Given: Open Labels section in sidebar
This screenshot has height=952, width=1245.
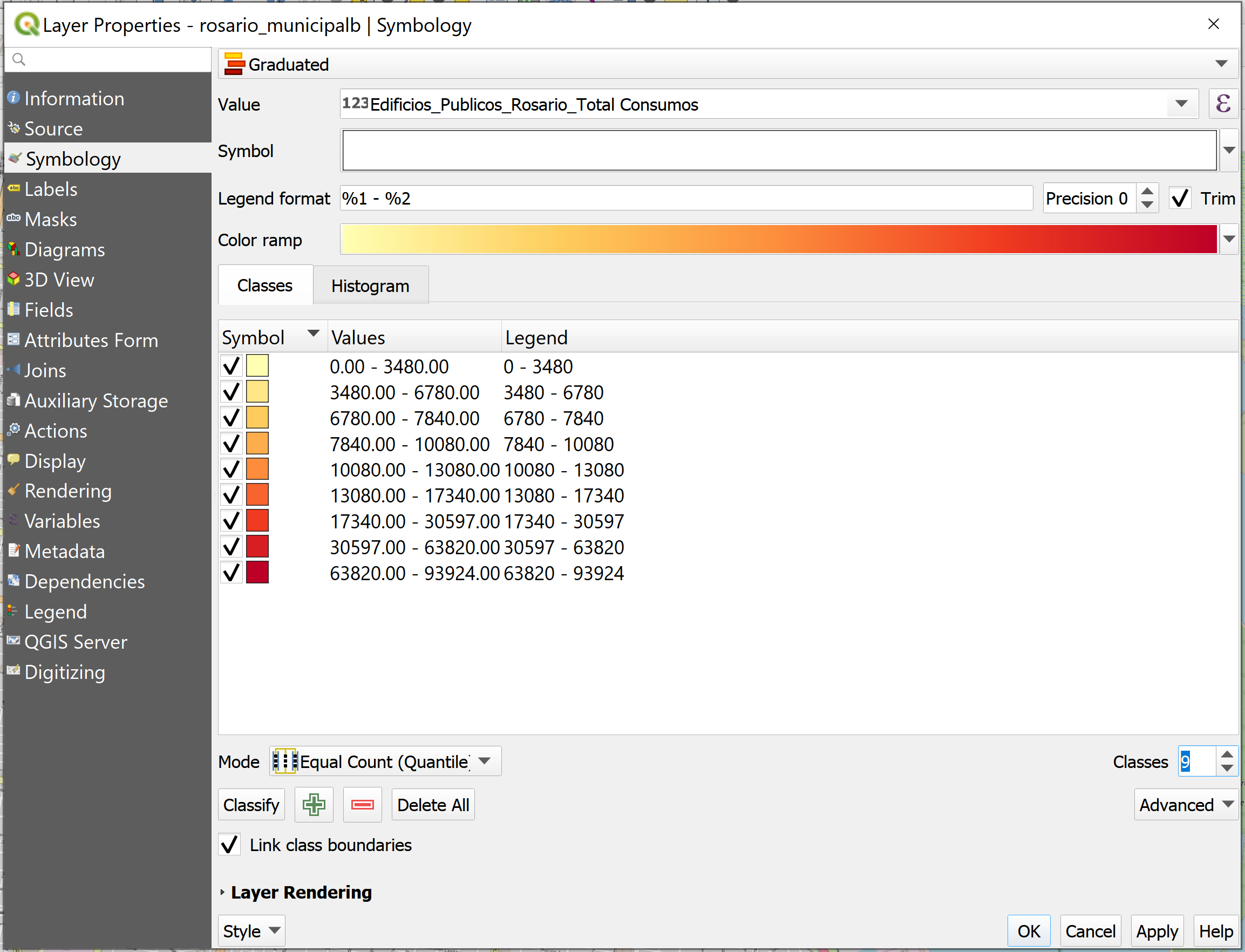Looking at the screenshot, I should [51, 189].
